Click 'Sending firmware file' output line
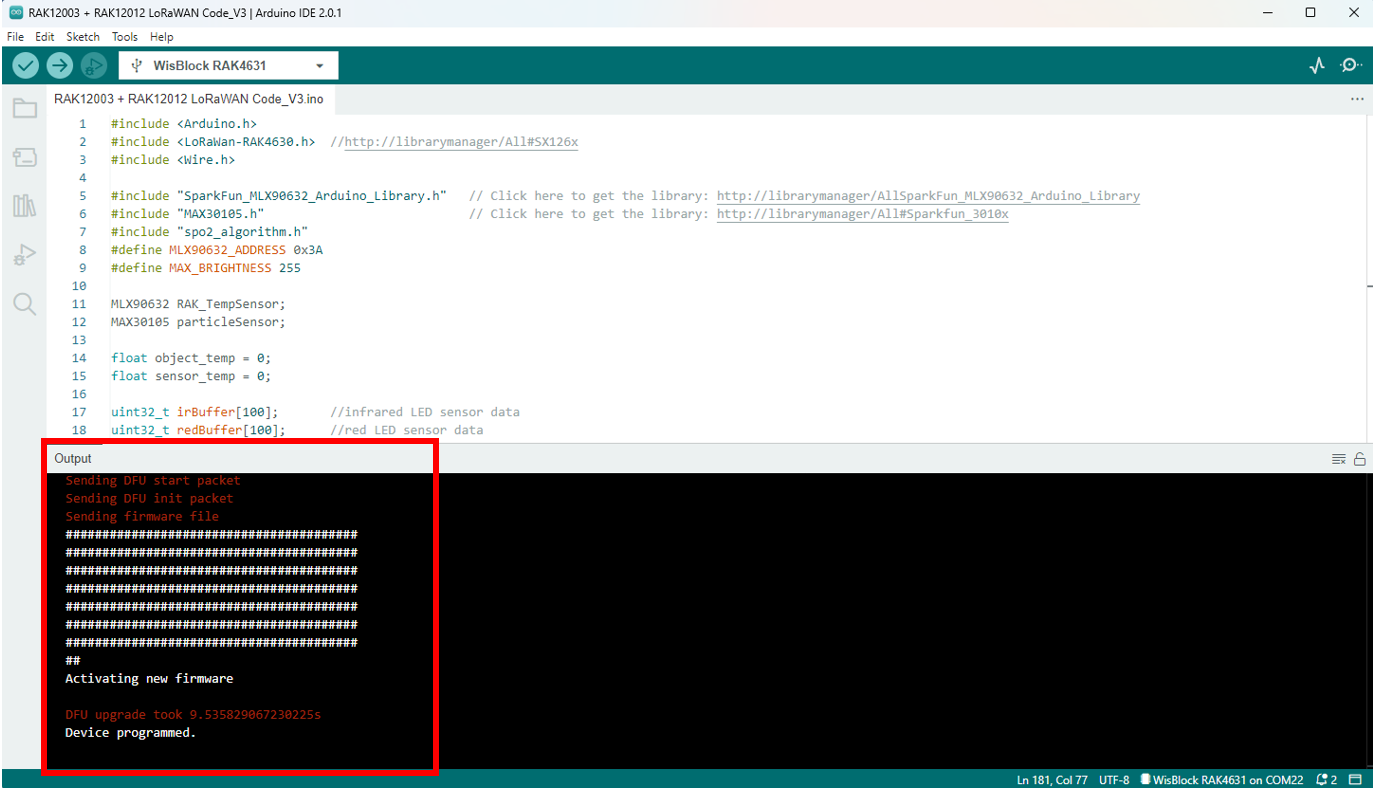This screenshot has width=1373, height=788. pyautogui.click(x=142, y=516)
